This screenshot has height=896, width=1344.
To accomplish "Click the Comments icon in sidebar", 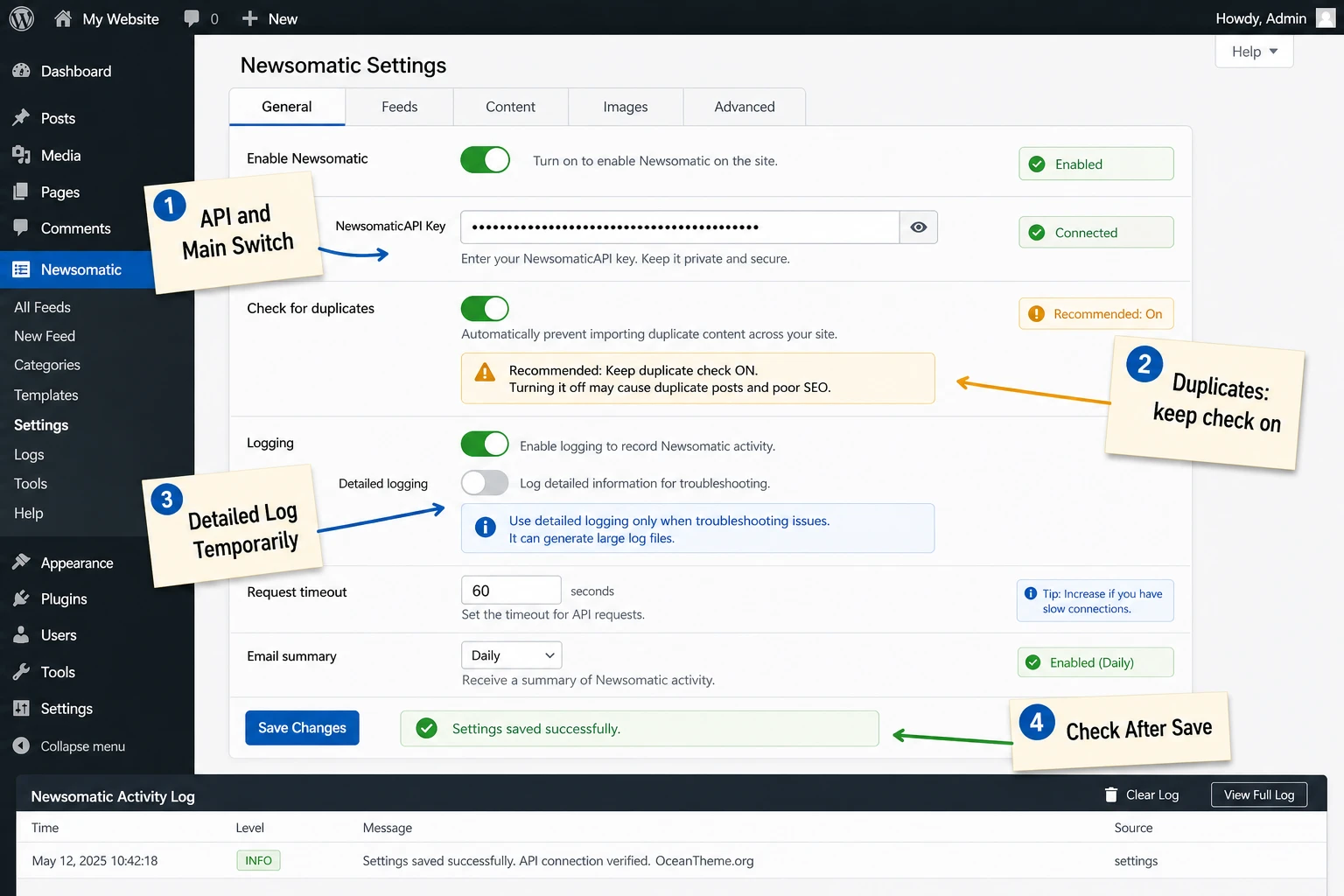I will [x=22, y=227].
